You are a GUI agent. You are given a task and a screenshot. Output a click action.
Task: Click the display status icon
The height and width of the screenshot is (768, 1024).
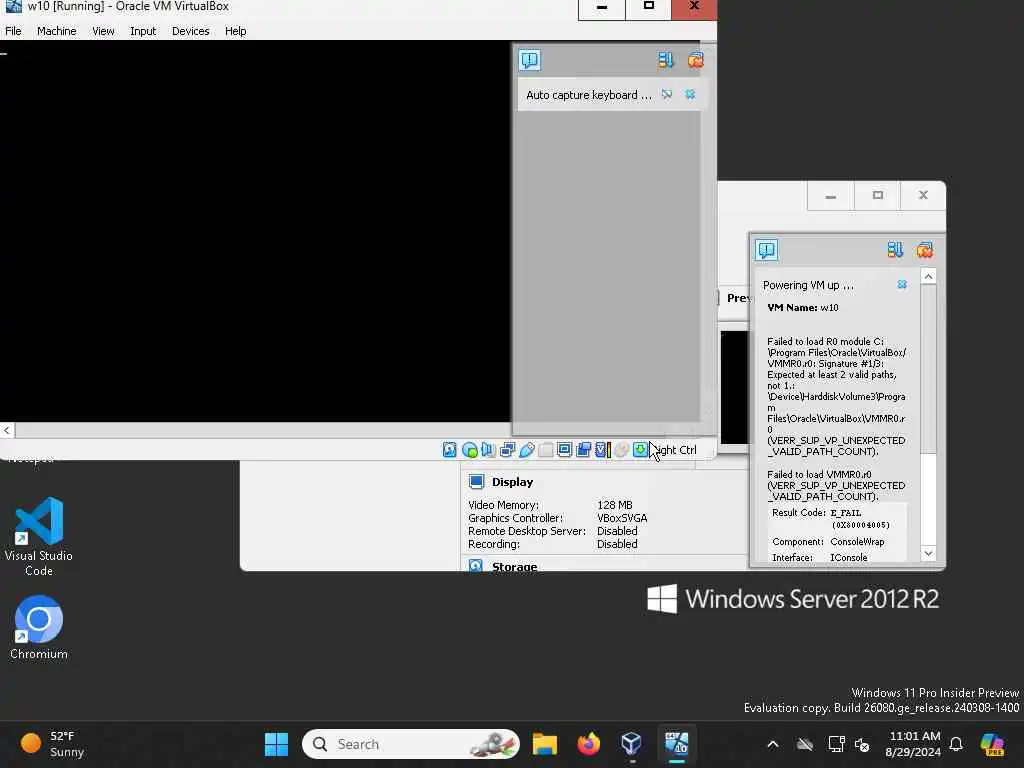coord(564,449)
